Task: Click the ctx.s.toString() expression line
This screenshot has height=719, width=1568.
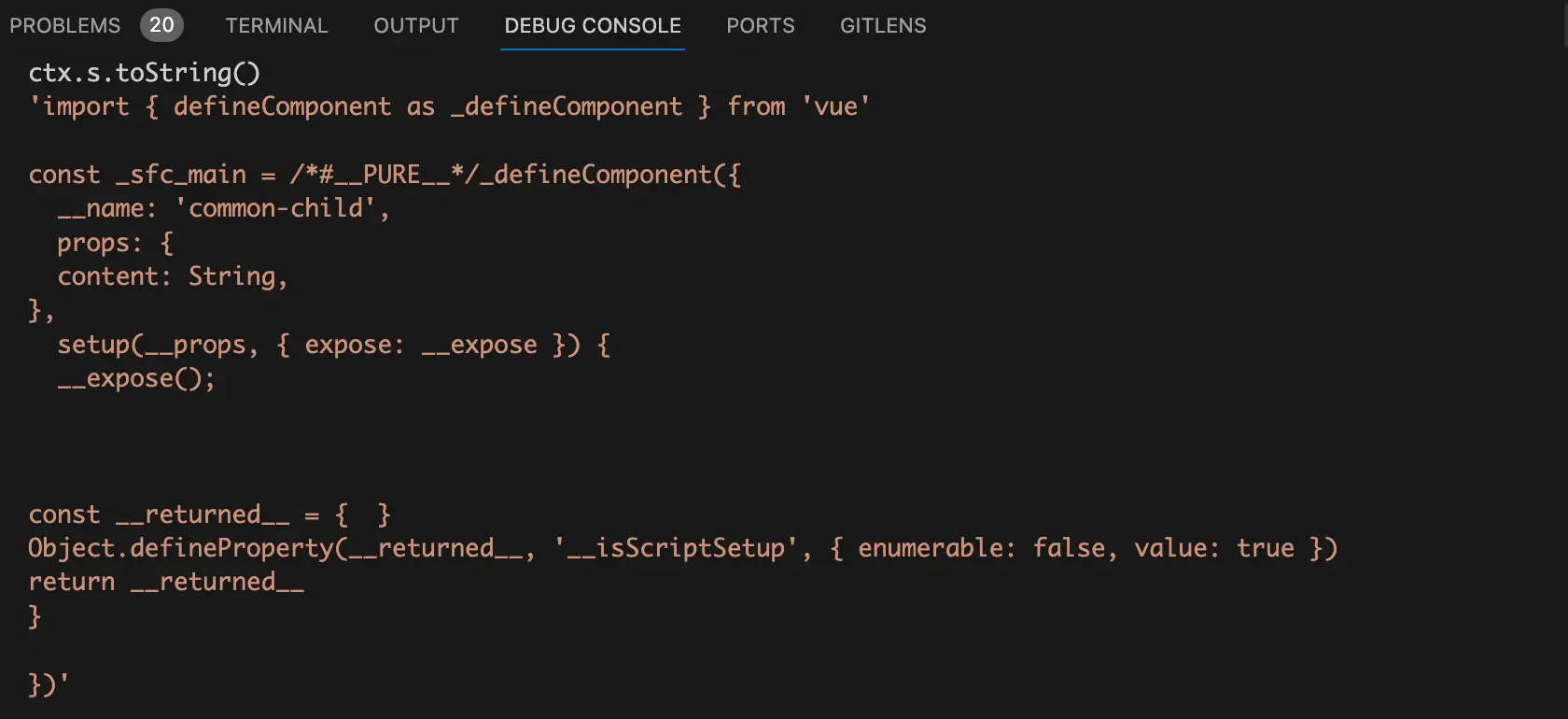Action: click(145, 73)
